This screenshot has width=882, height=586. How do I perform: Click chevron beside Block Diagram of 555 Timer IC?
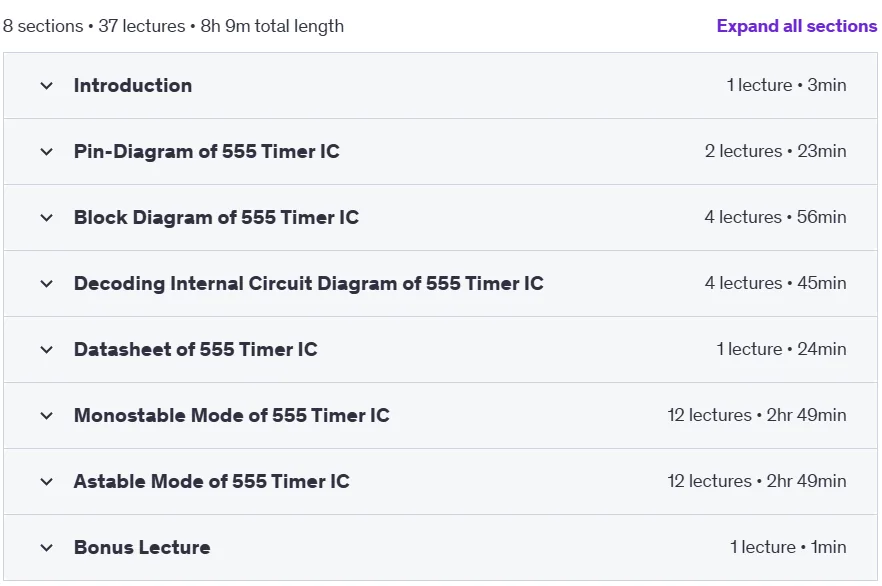click(x=47, y=218)
